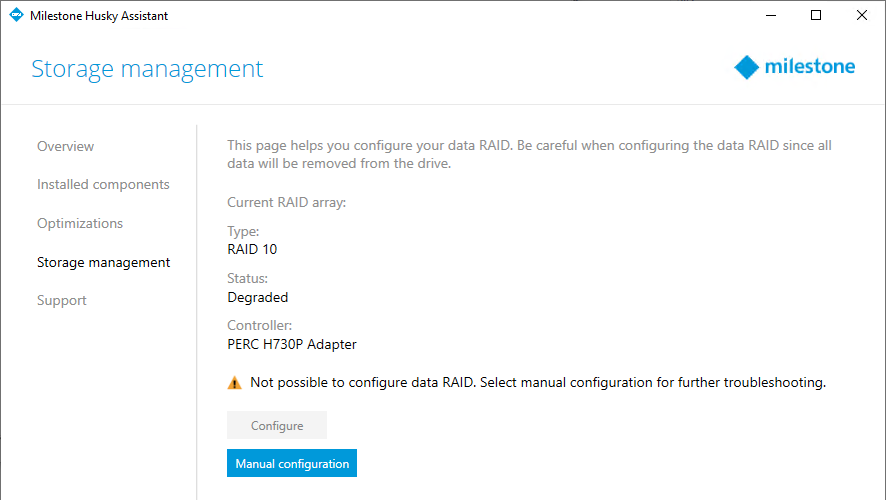This screenshot has height=500, width=886.
Task: Click the Degraded status value
Action: pos(258,297)
